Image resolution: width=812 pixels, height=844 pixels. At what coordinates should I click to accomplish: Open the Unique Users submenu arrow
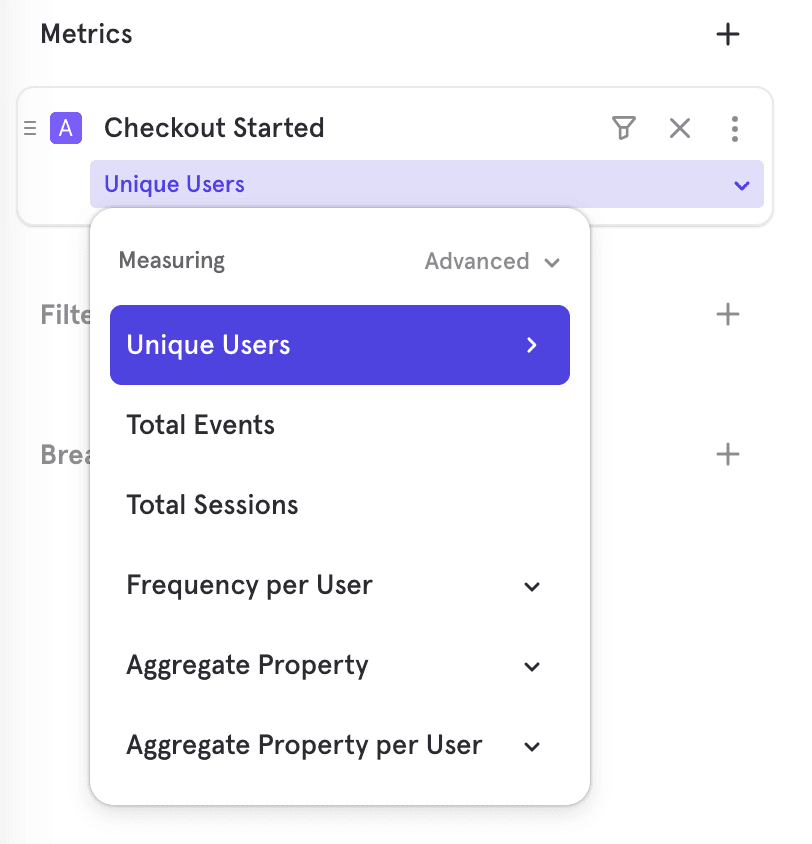click(x=532, y=345)
